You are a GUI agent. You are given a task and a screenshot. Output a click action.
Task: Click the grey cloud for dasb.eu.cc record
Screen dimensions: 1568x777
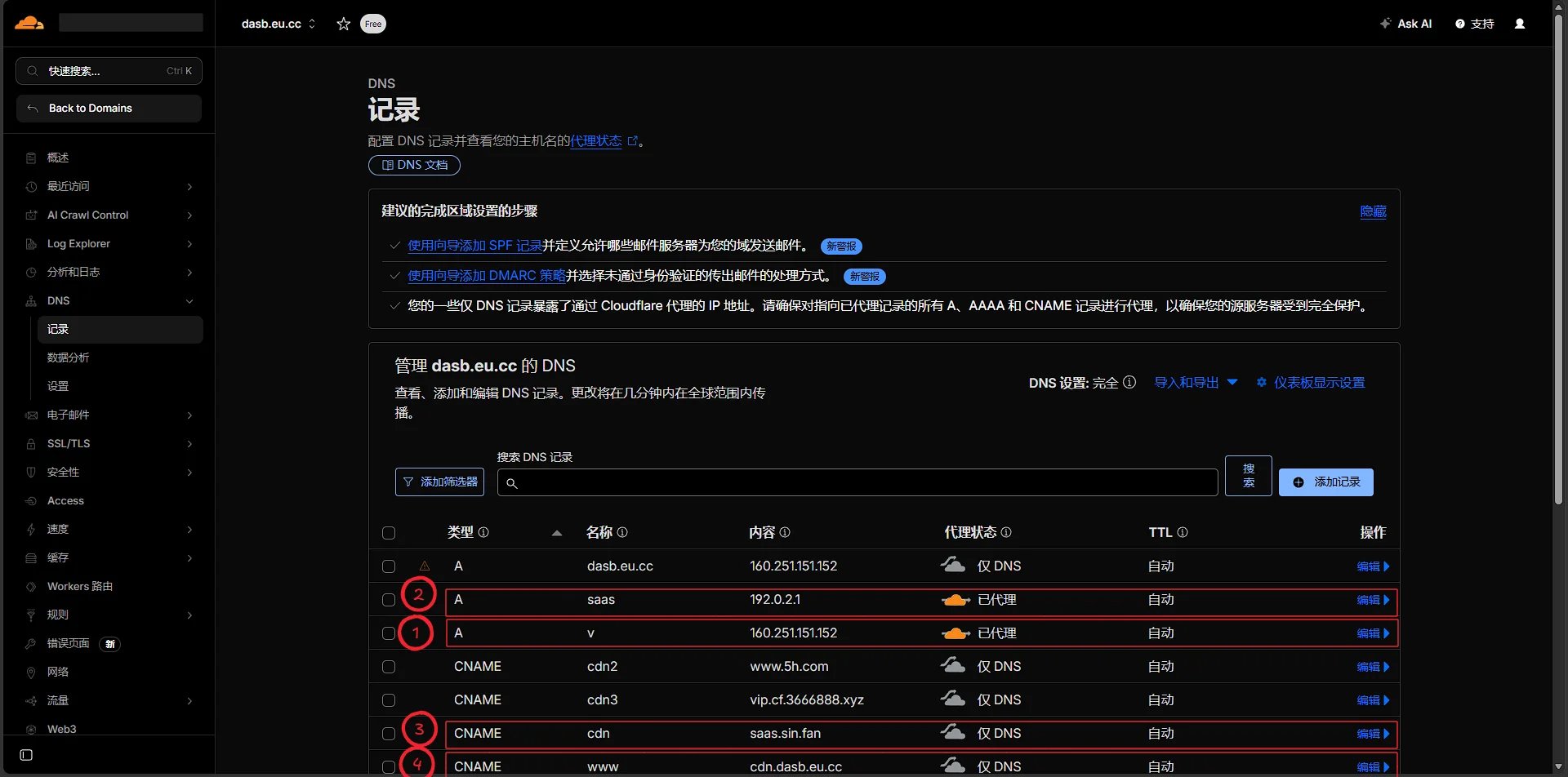click(x=953, y=565)
